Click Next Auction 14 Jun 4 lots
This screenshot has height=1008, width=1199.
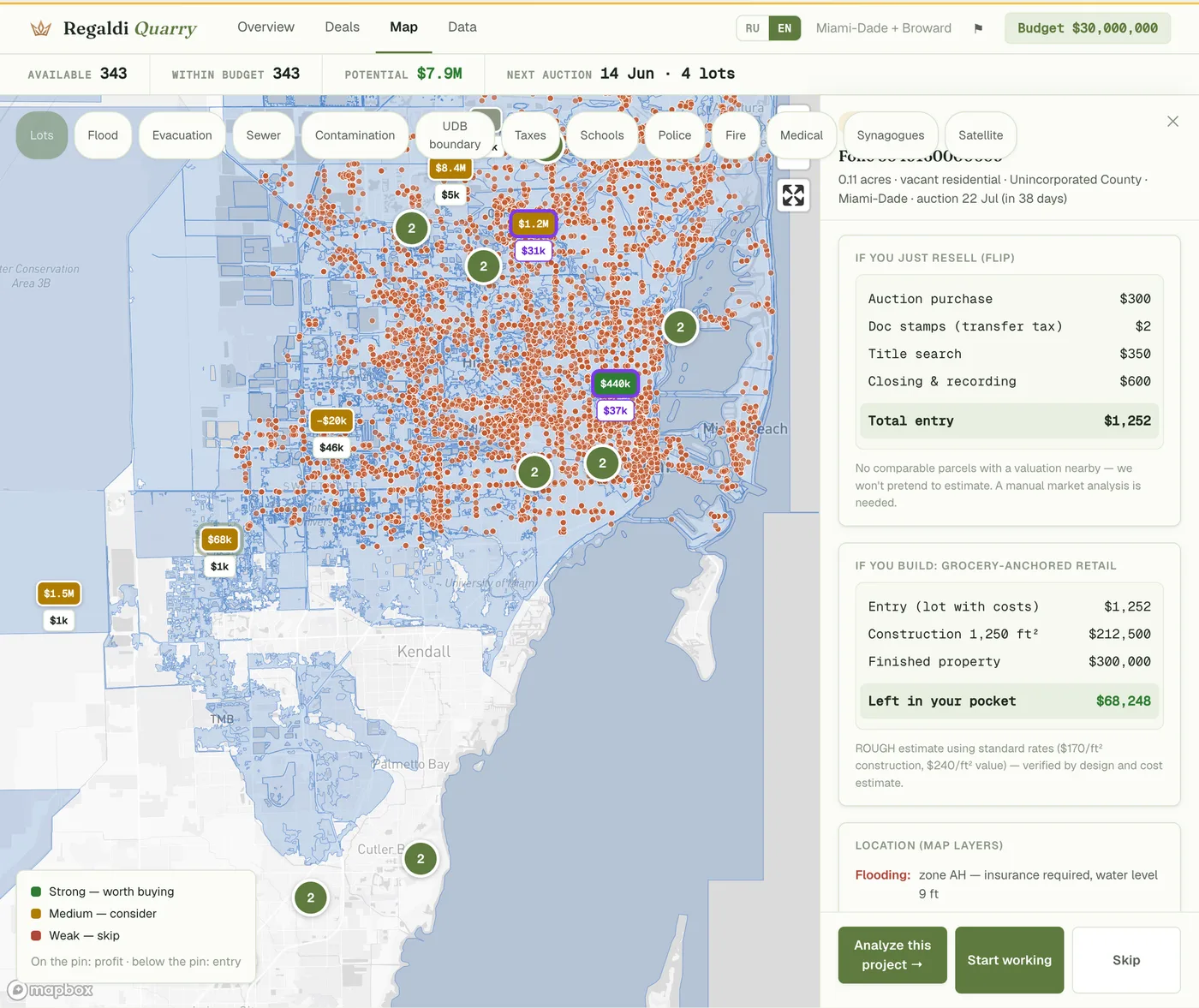tap(621, 75)
